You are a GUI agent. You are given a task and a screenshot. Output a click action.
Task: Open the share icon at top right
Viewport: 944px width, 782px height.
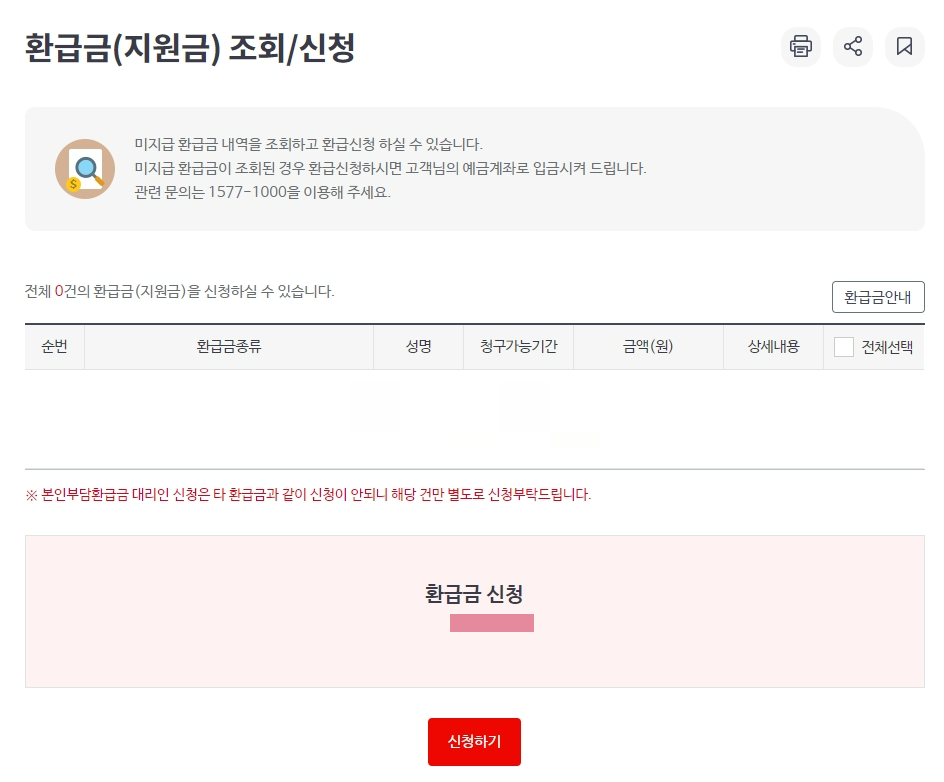click(852, 46)
